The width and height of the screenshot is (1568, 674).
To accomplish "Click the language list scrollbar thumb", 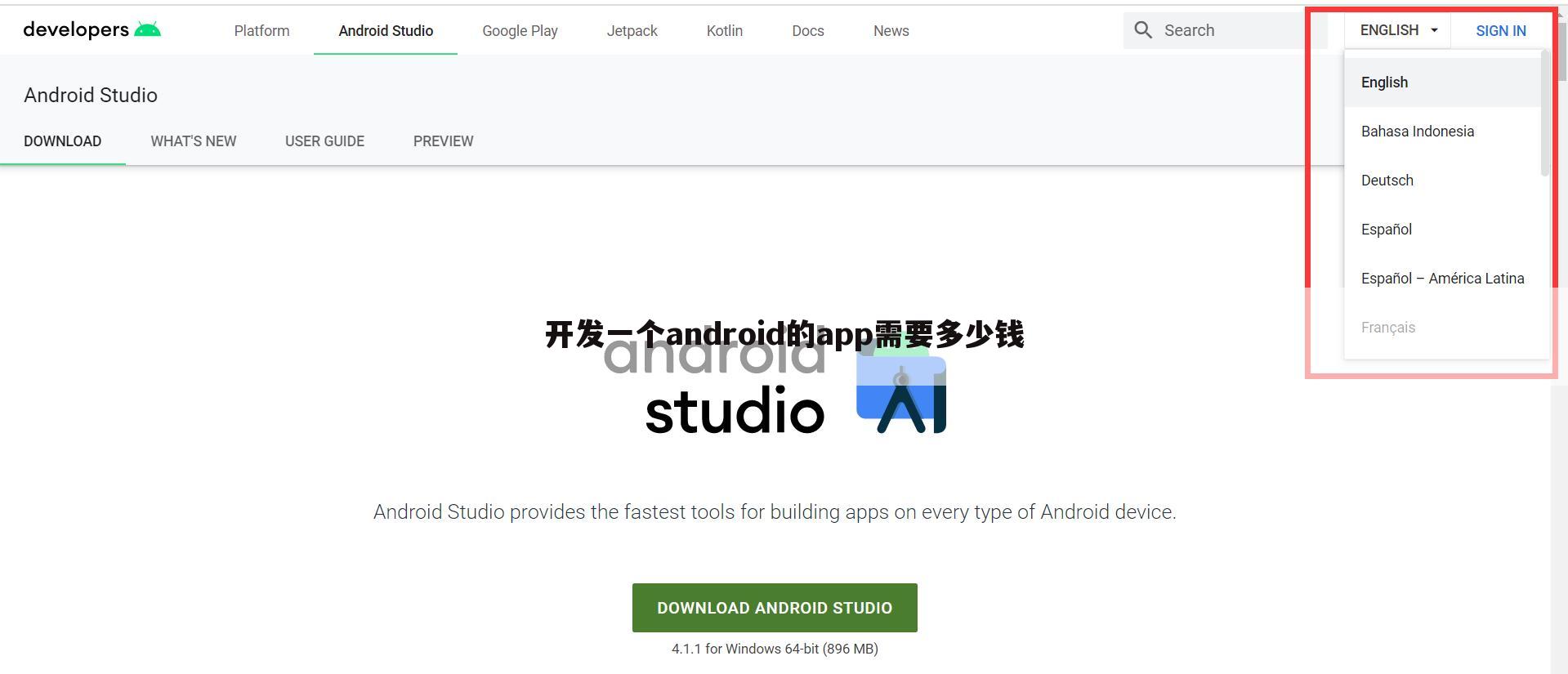I will (1544, 114).
